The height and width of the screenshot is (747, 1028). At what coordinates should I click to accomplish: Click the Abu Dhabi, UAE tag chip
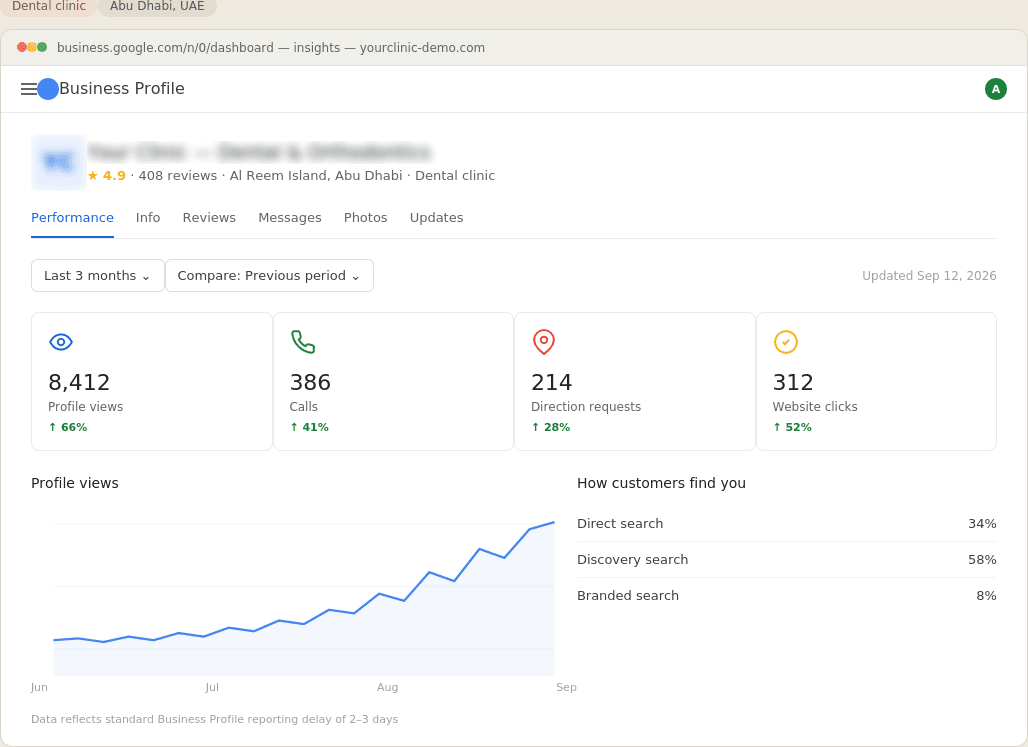click(157, 7)
